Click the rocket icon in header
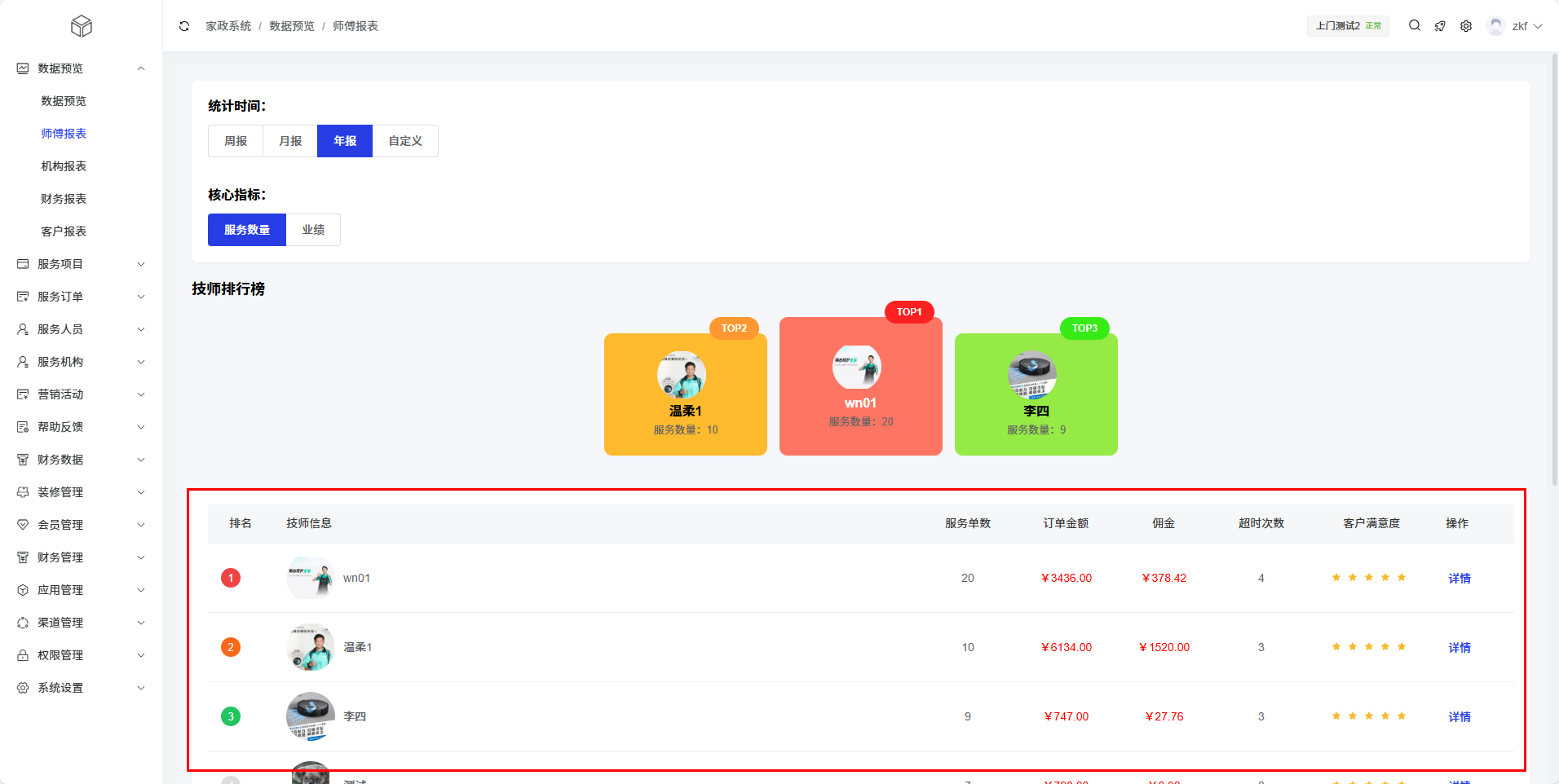This screenshot has width=1559, height=784. [1440, 26]
